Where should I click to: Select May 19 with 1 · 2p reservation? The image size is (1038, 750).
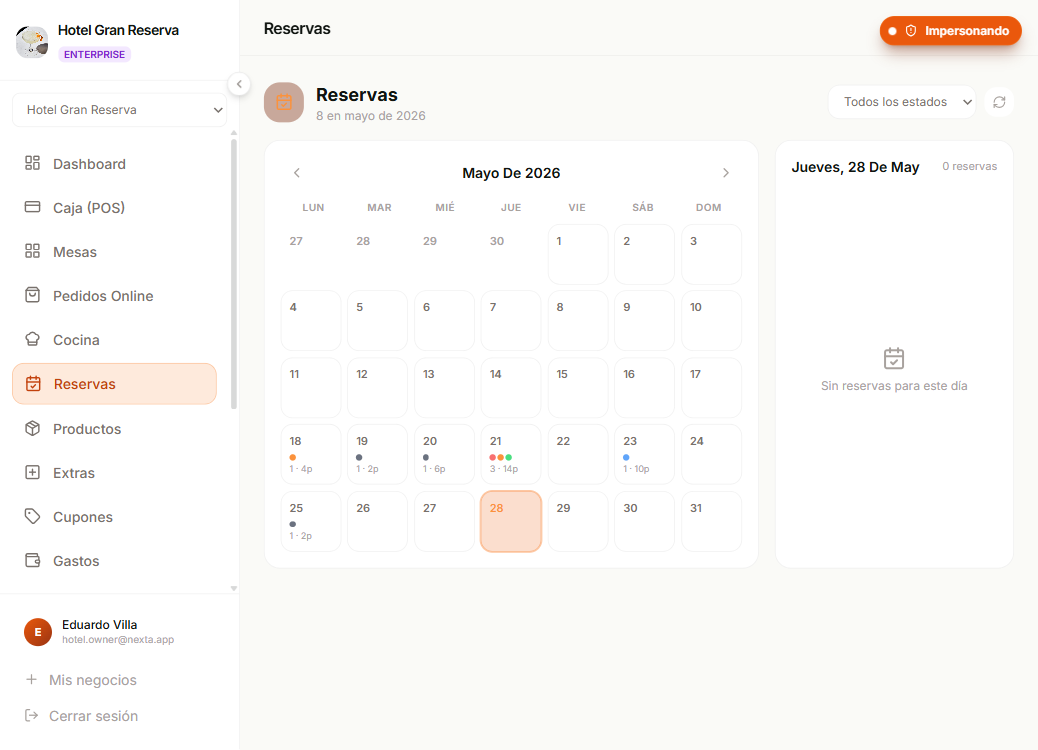[x=377, y=454]
